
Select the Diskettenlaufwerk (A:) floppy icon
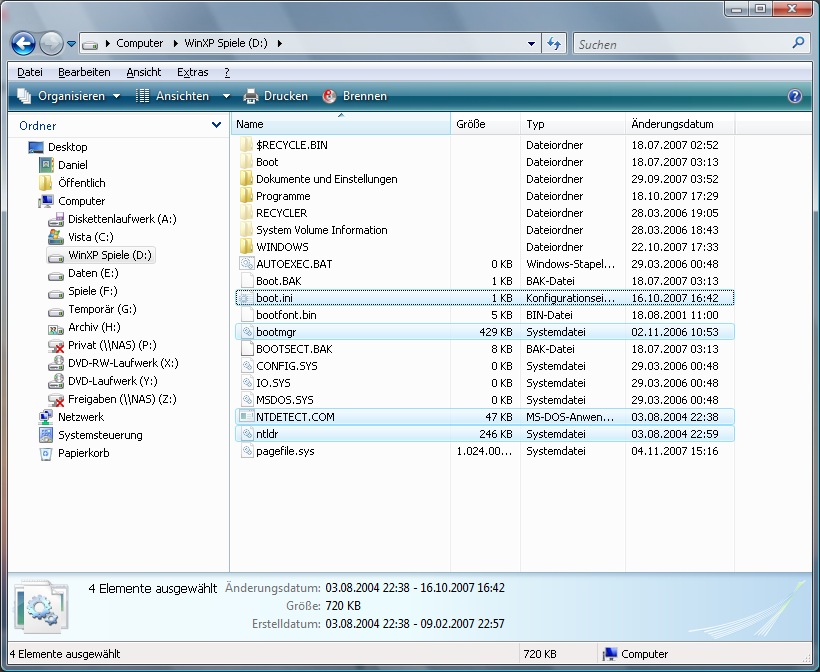pos(55,219)
